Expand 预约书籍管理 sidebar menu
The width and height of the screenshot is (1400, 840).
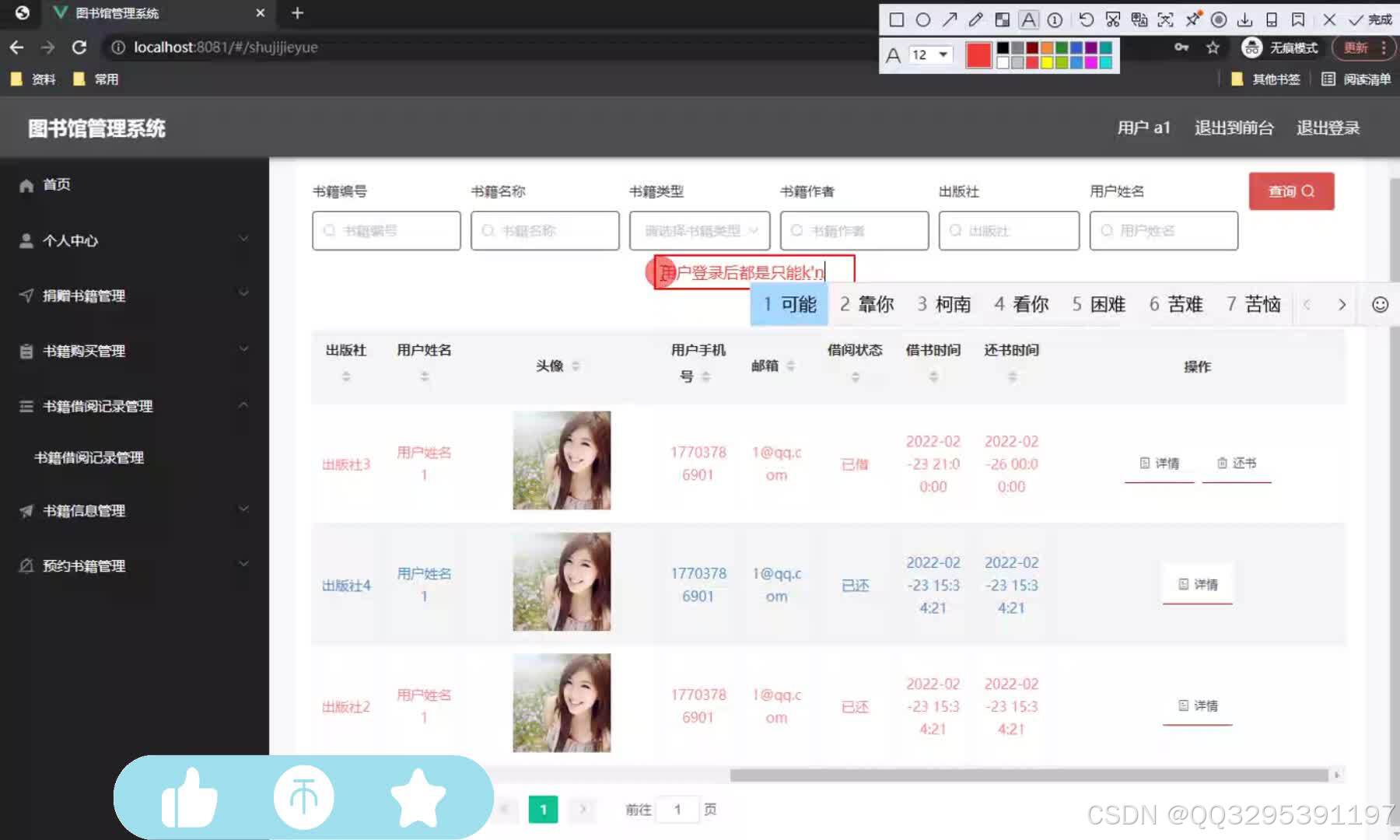[135, 566]
